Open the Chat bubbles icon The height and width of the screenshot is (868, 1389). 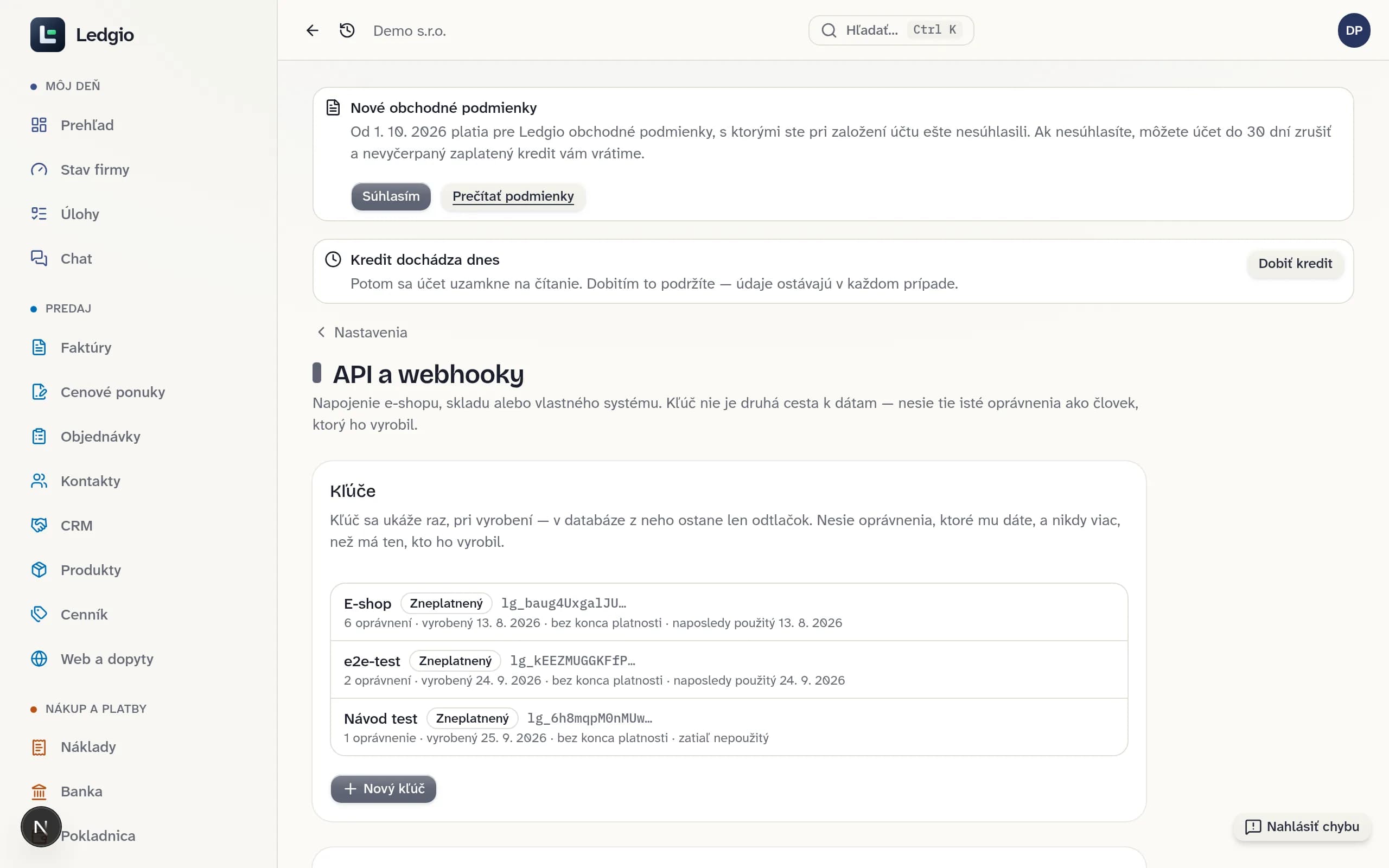[39, 258]
